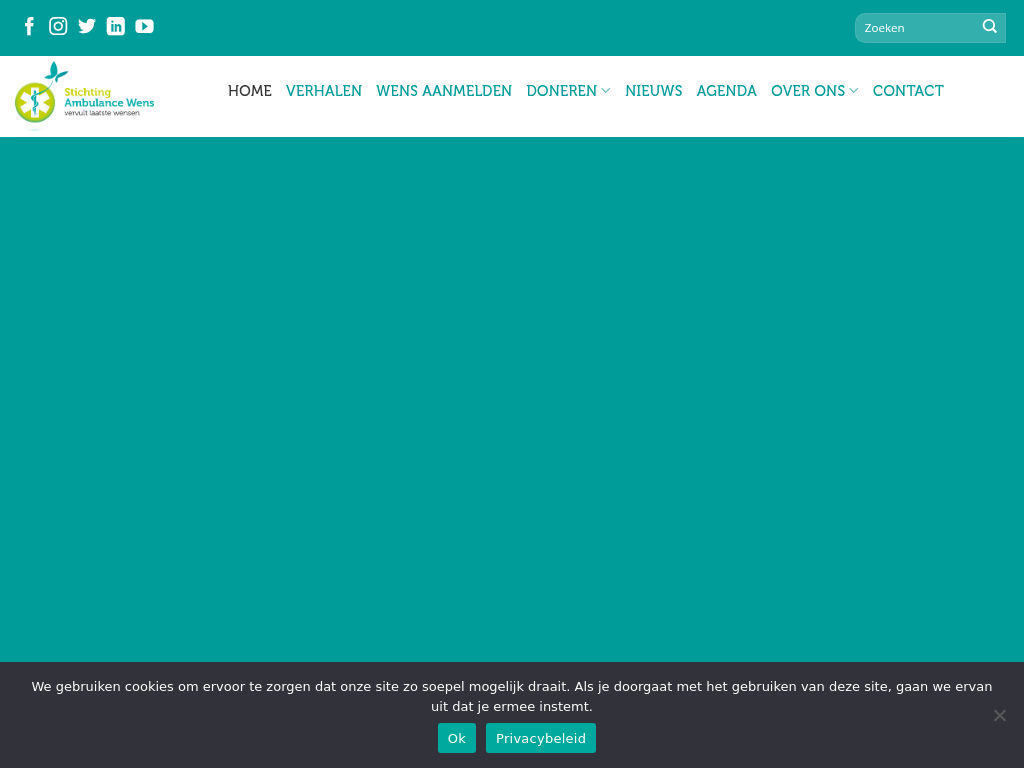Go to the Home menu item

[x=250, y=91]
